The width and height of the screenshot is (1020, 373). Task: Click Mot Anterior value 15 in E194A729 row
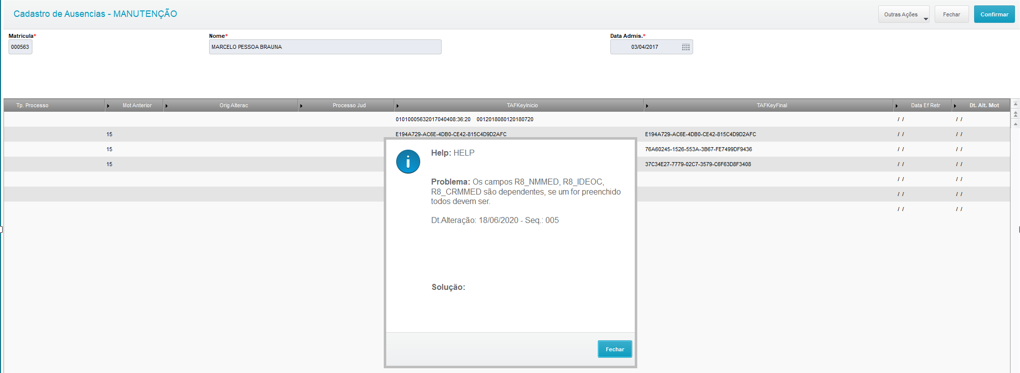[109, 134]
